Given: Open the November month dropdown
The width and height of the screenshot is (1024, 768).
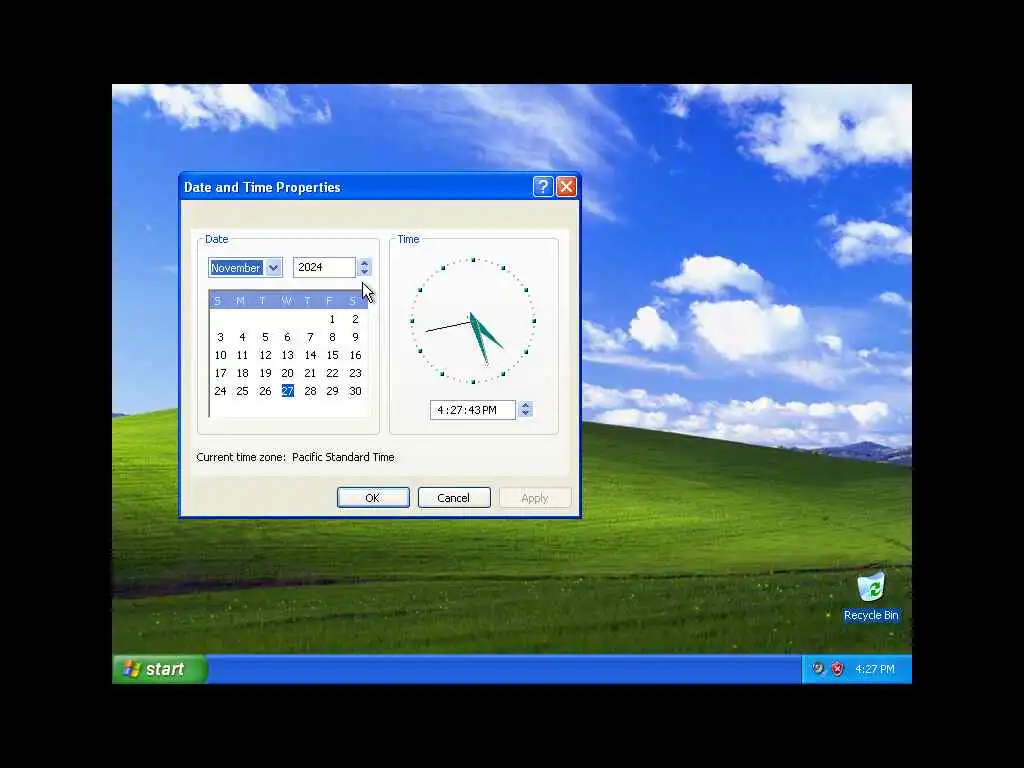Looking at the screenshot, I should point(274,268).
